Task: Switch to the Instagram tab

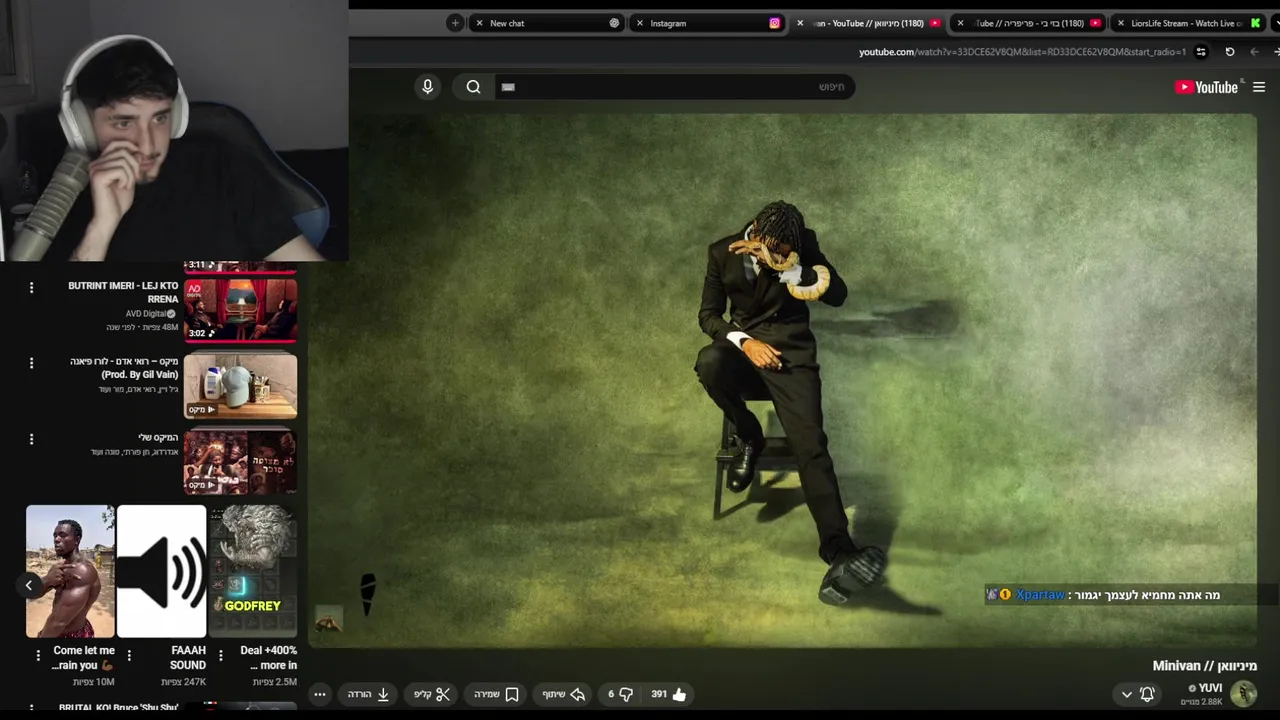Action: pyautogui.click(x=709, y=23)
